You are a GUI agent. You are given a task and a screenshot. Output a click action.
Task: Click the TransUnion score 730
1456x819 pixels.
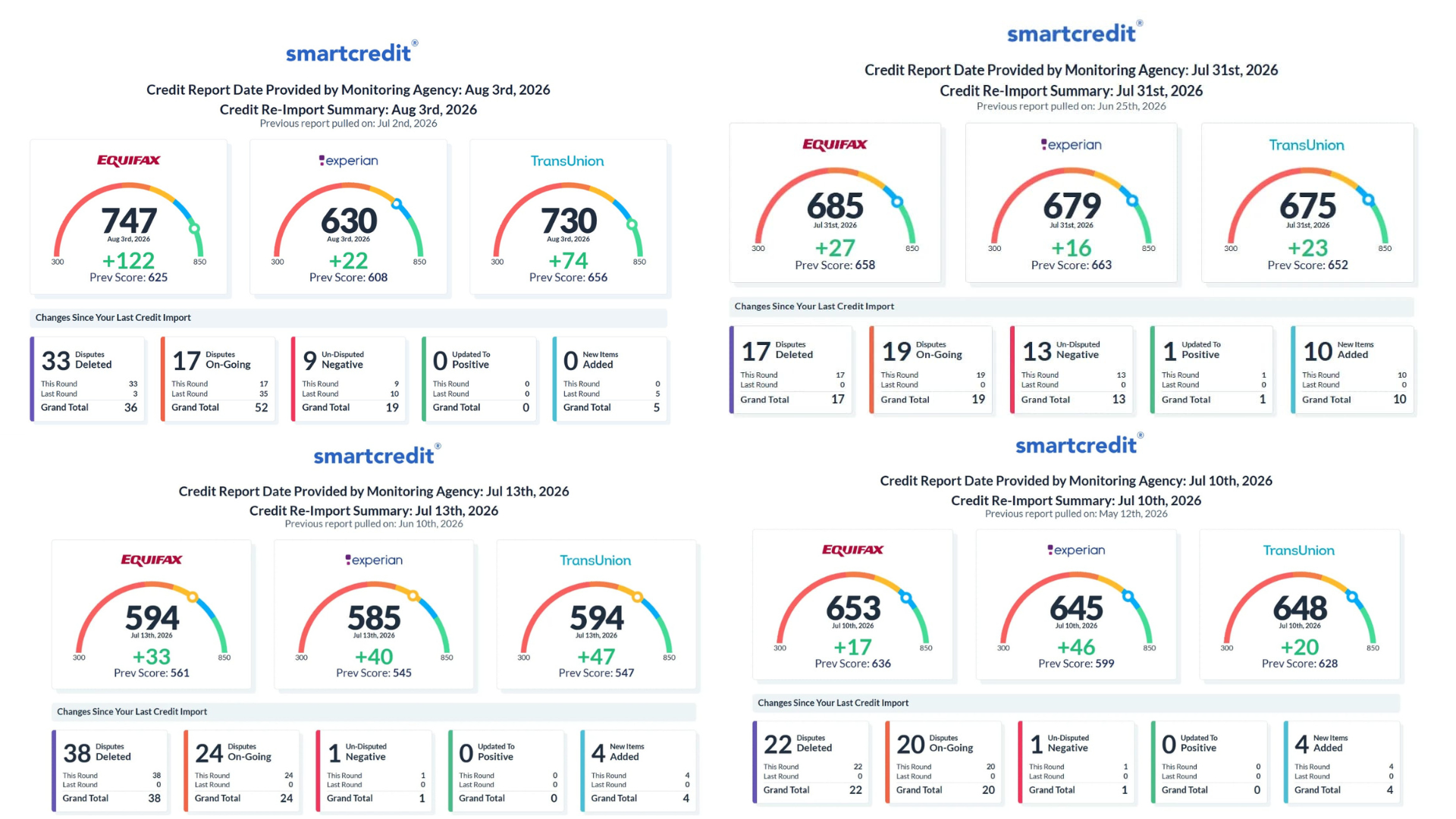click(x=569, y=221)
